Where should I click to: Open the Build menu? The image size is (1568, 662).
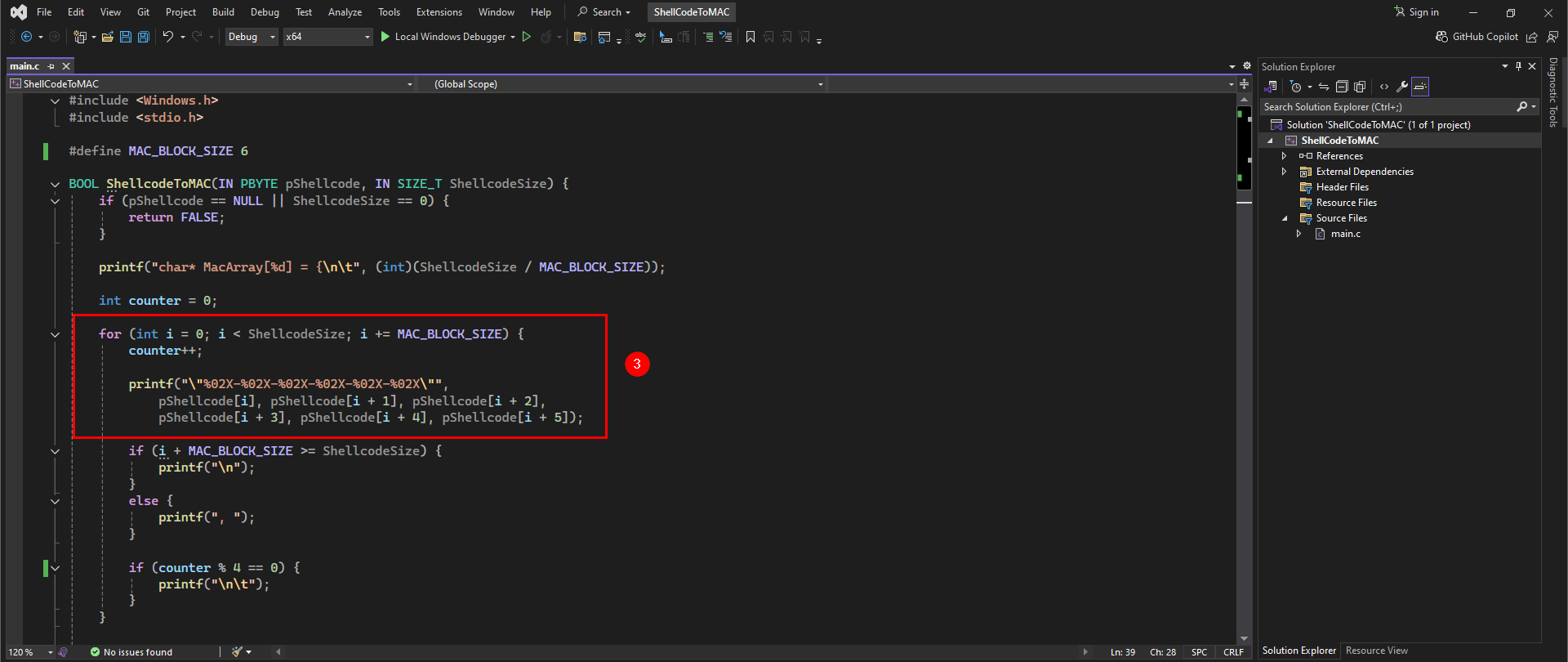[223, 12]
